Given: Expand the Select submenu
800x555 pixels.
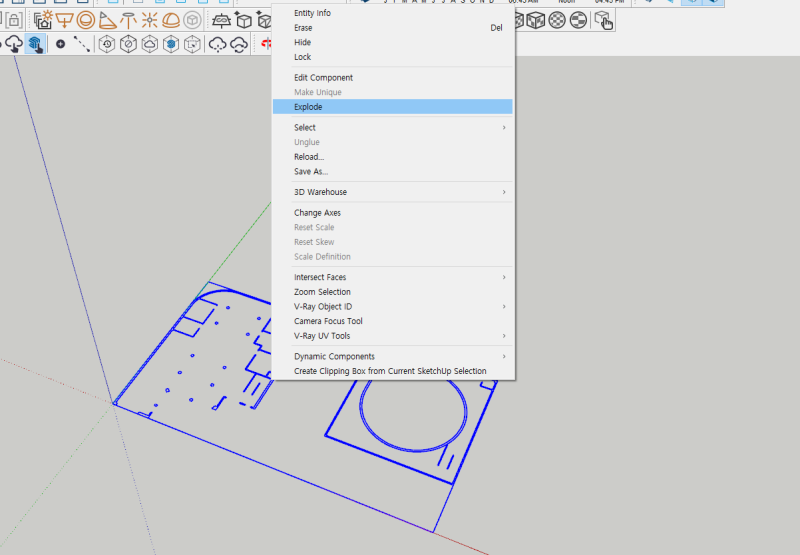Looking at the screenshot, I should (x=392, y=128).
